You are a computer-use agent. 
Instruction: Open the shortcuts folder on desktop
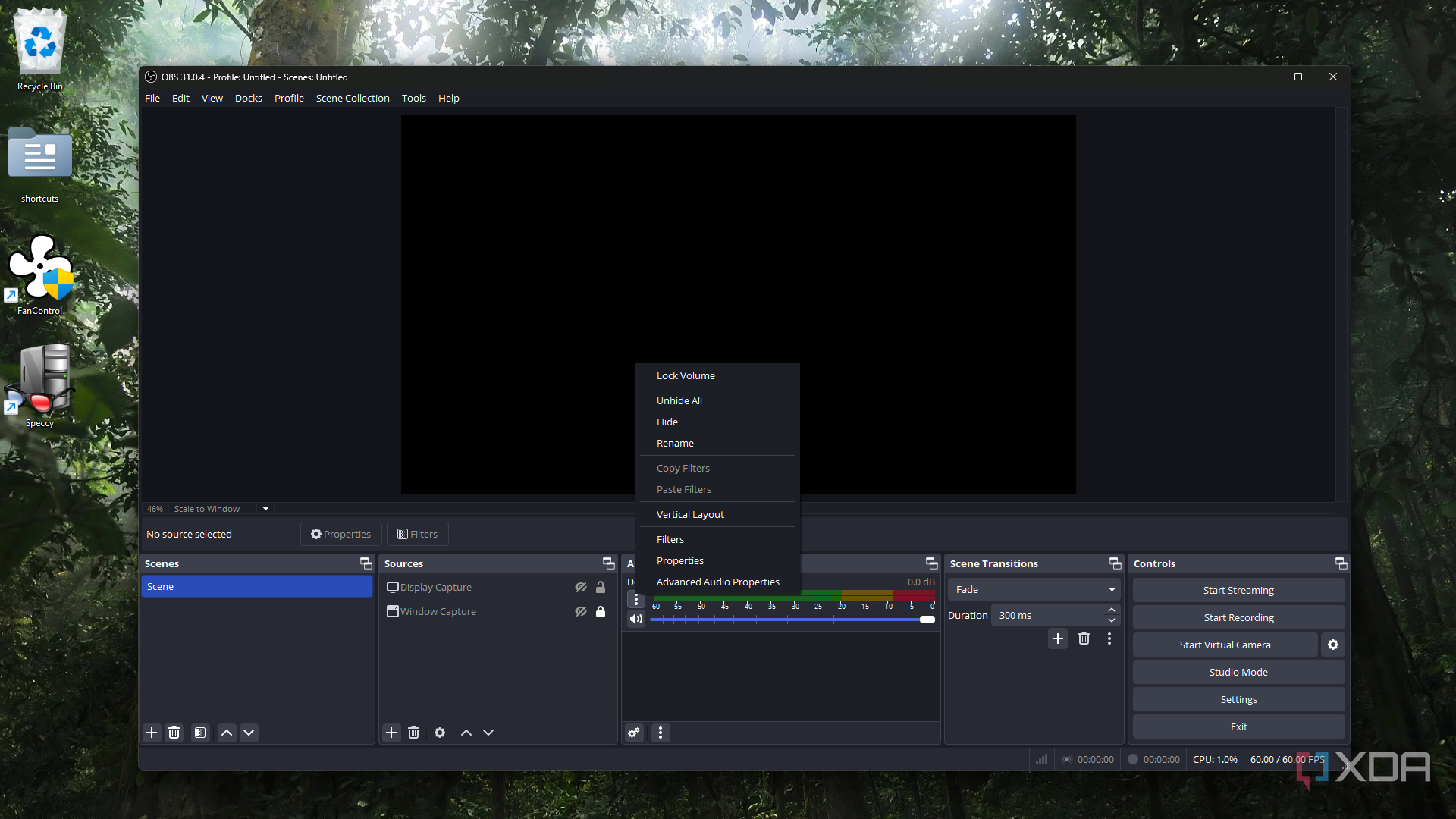tap(40, 165)
